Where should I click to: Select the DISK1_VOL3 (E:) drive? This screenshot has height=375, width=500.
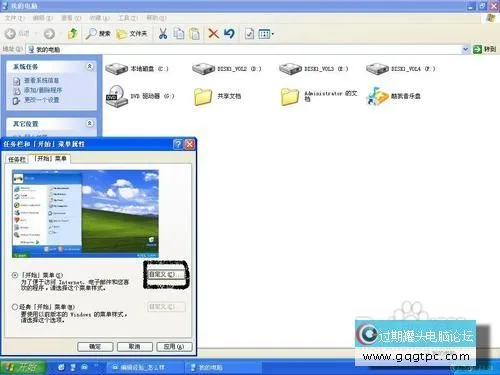point(314,69)
